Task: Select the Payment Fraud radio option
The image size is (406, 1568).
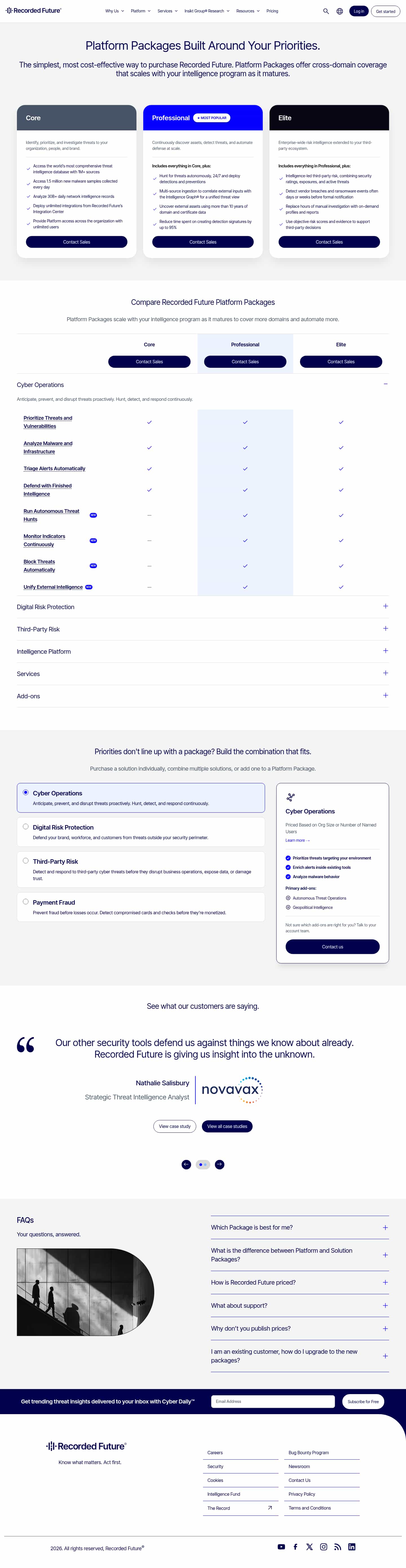Action: click(26, 902)
